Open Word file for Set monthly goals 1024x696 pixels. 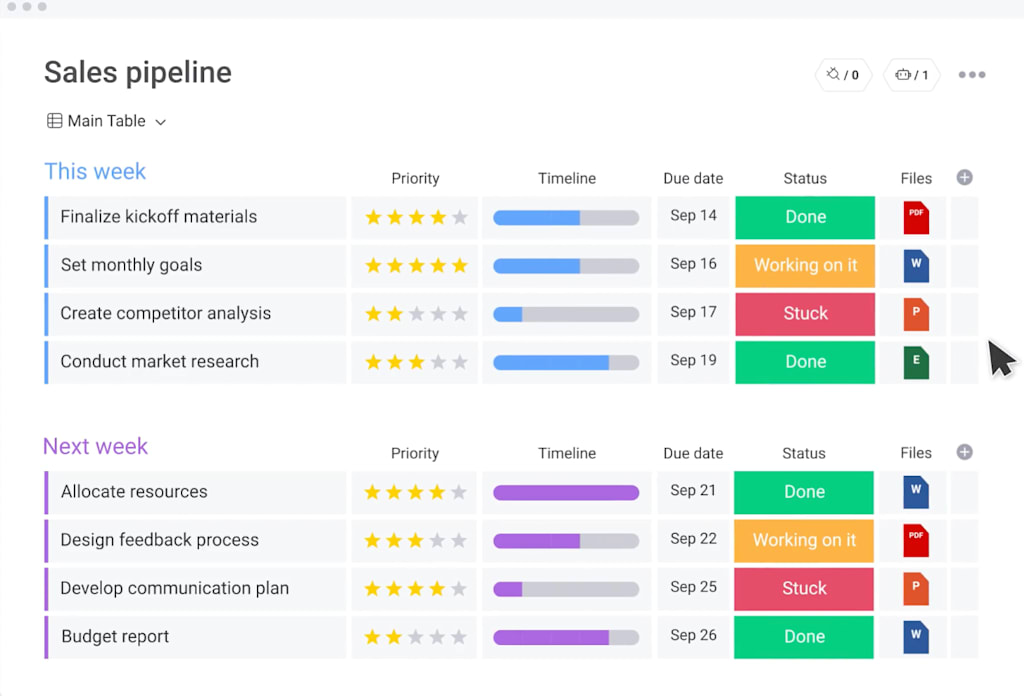click(x=916, y=266)
